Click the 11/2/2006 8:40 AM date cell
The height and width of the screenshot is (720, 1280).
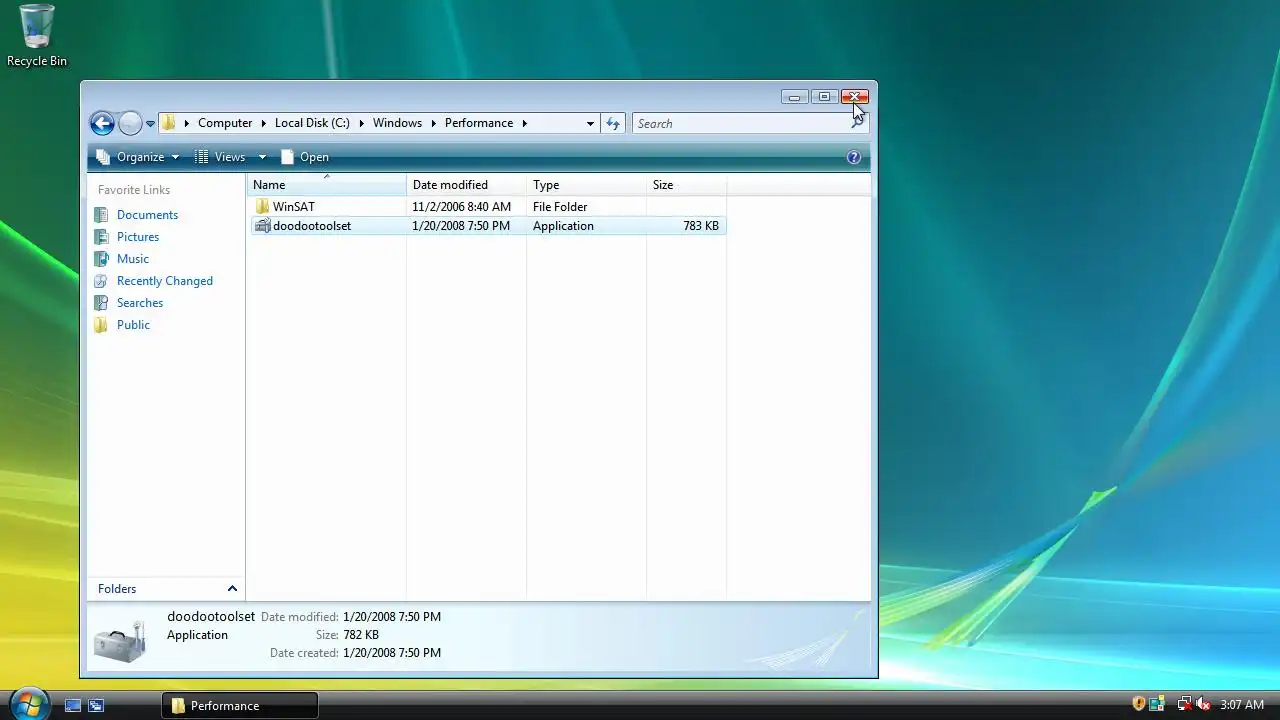(x=461, y=207)
